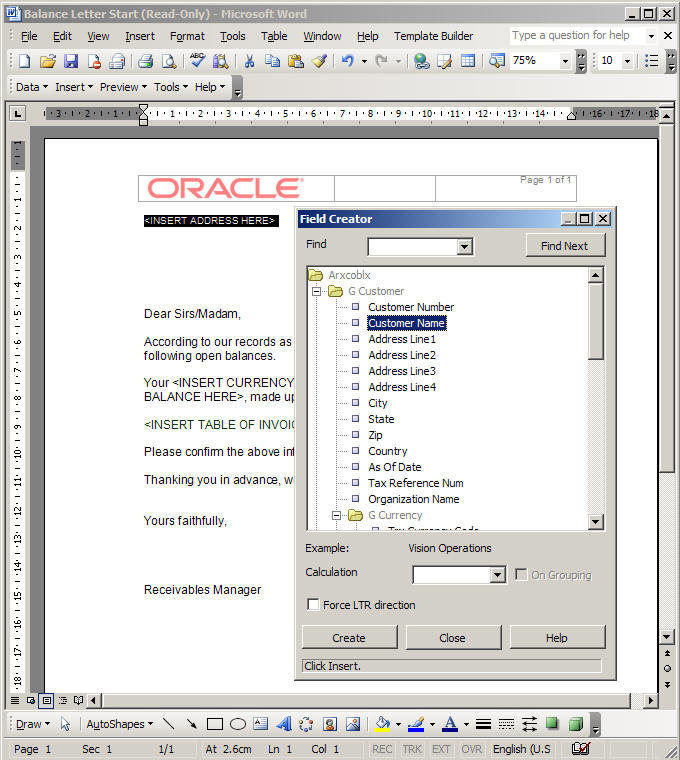Copy selection using copy icon
Viewport: 680px width, 760px height.
[272, 61]
